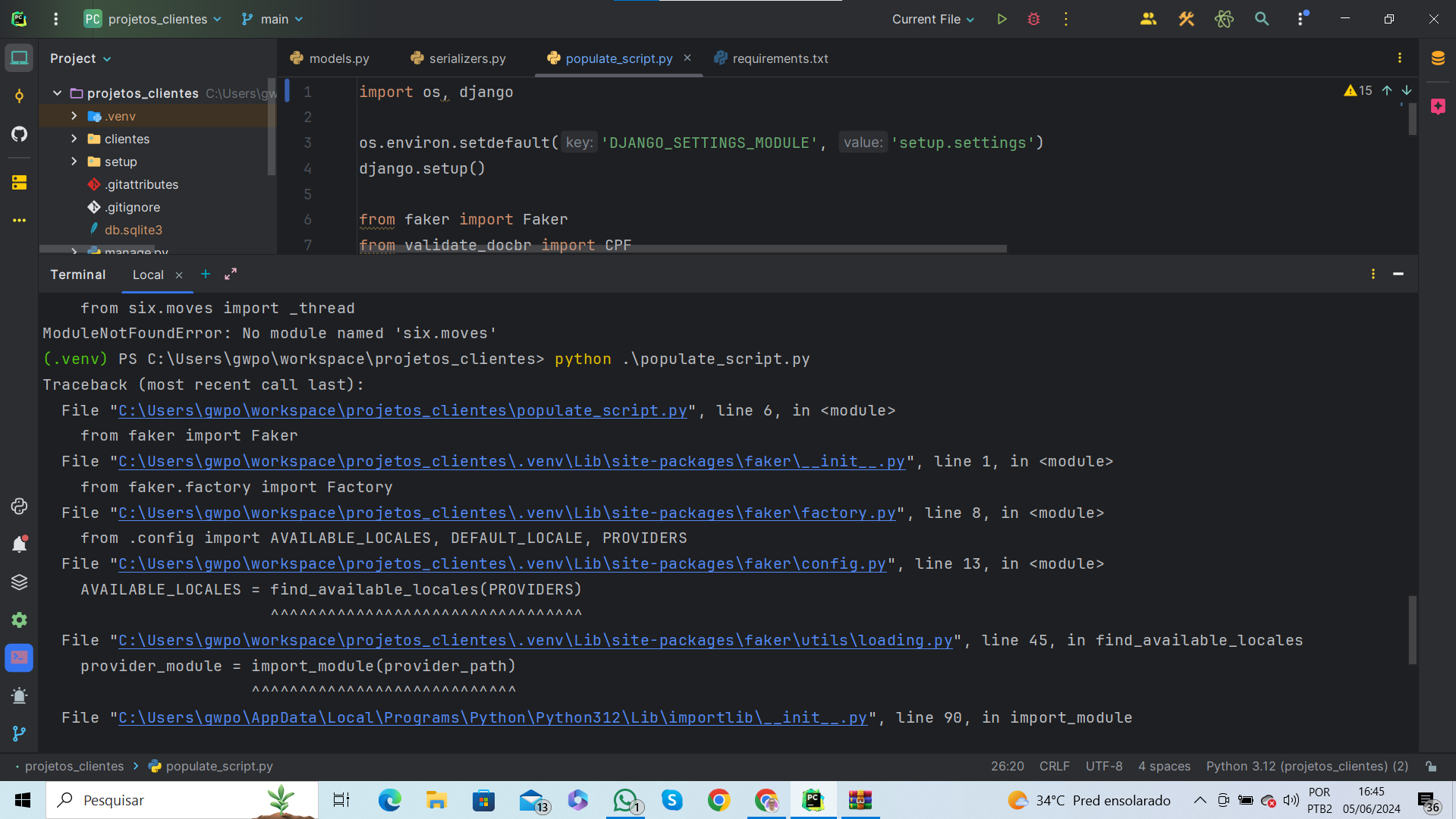Open the Git tool window

pyautogui.click(x=19, y=733)
